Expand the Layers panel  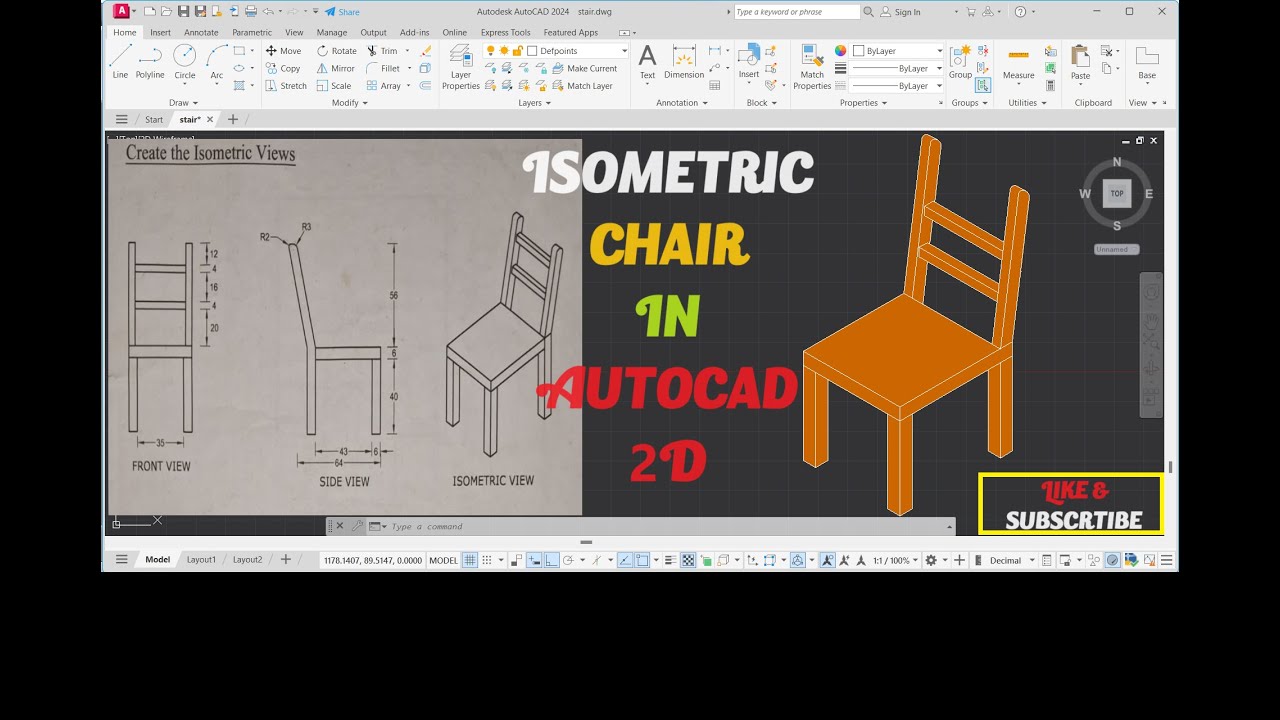[x=535, y=103]
